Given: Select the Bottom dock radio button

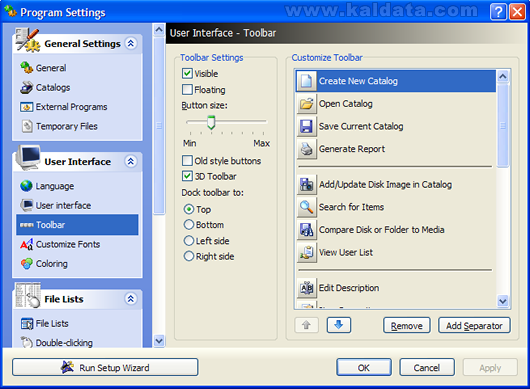Looking at the screenshot, I should [189, 225].
